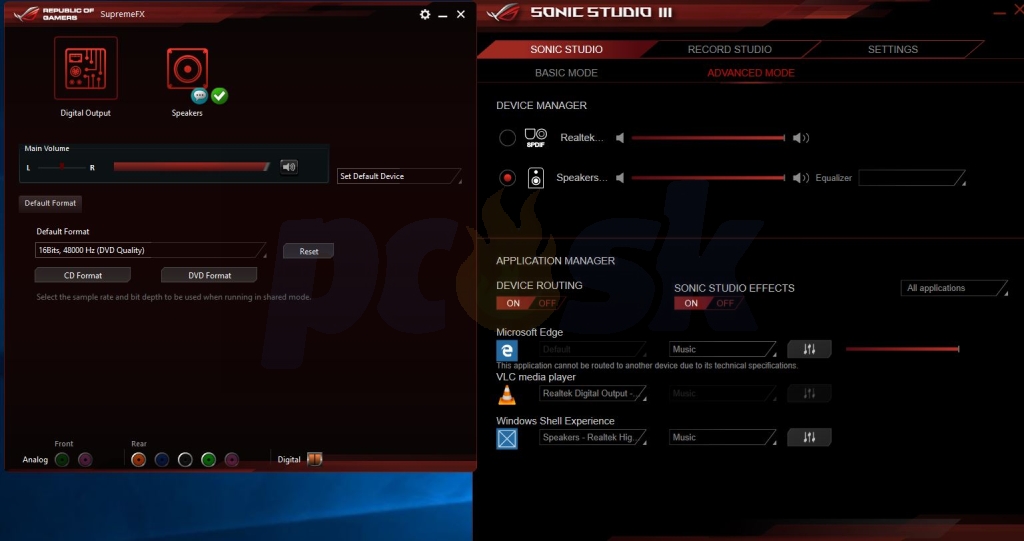Open VLC media player disabled Music dropdown
1024x541 pixels.
(x=722, y=393)
